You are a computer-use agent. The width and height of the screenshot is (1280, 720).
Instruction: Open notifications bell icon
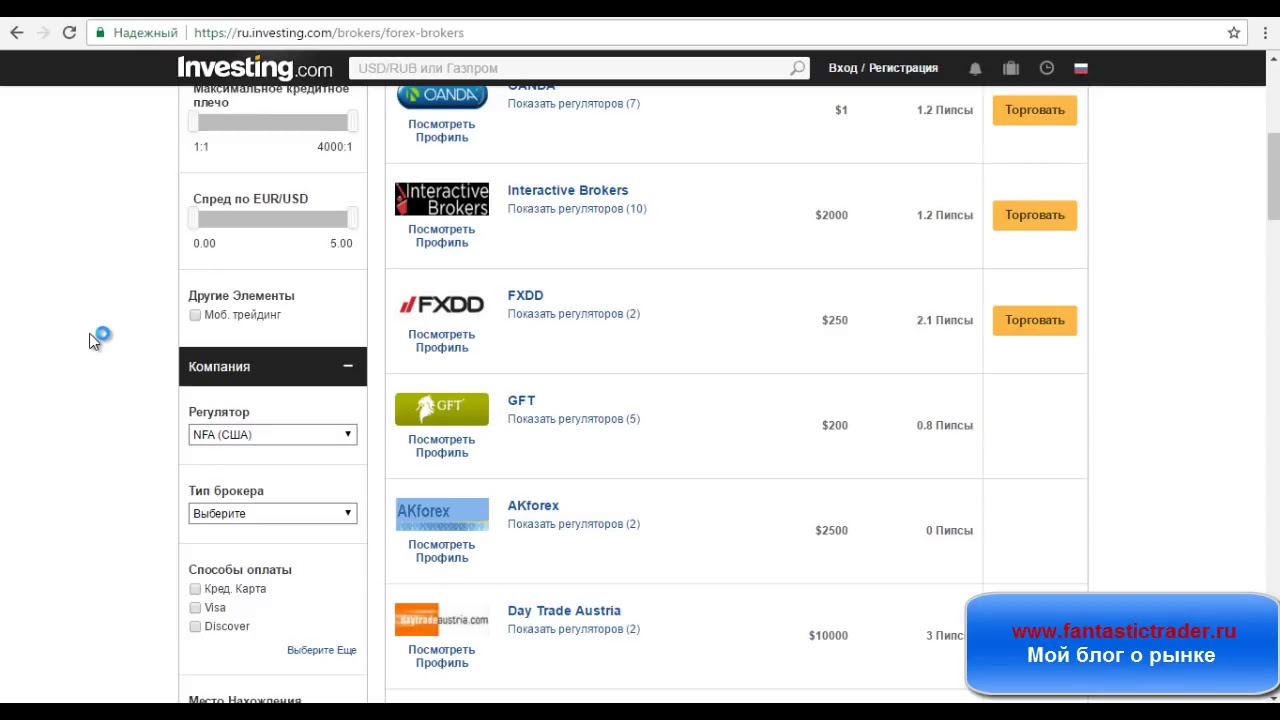975,68
